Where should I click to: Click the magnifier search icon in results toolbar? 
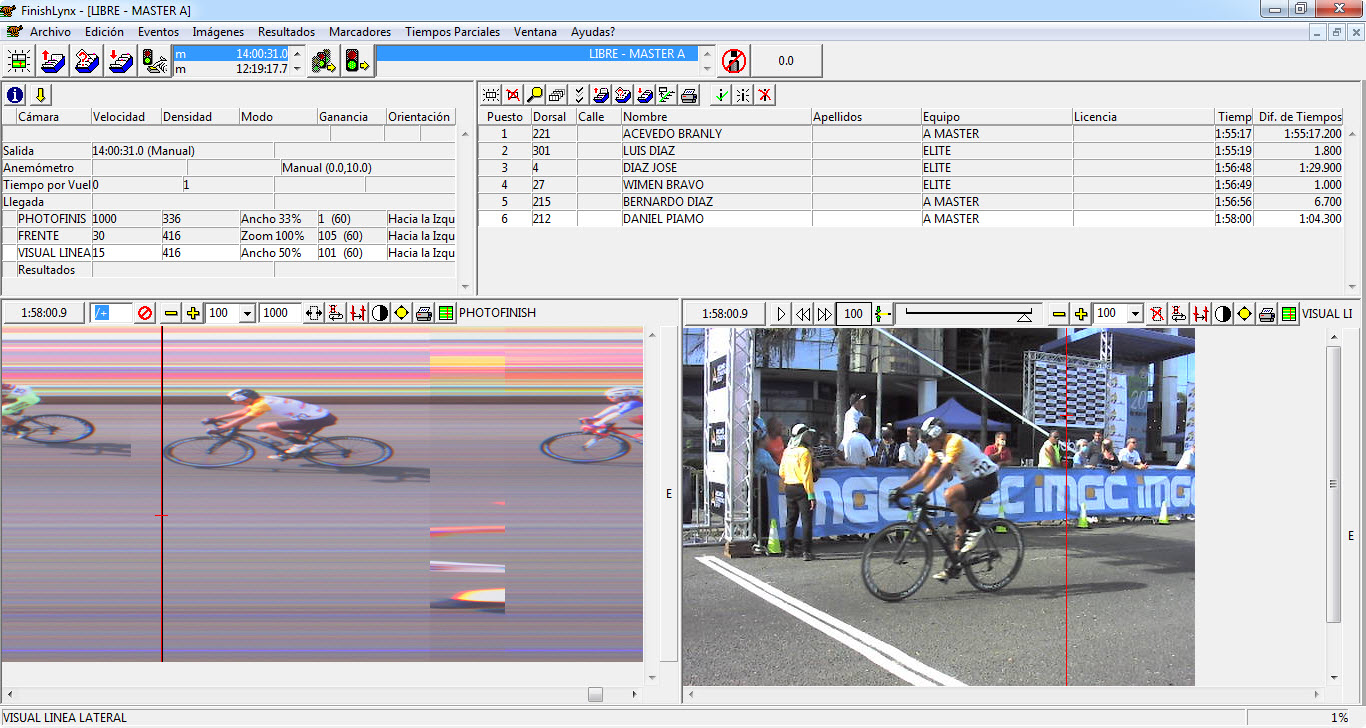[x=535, y=95]
